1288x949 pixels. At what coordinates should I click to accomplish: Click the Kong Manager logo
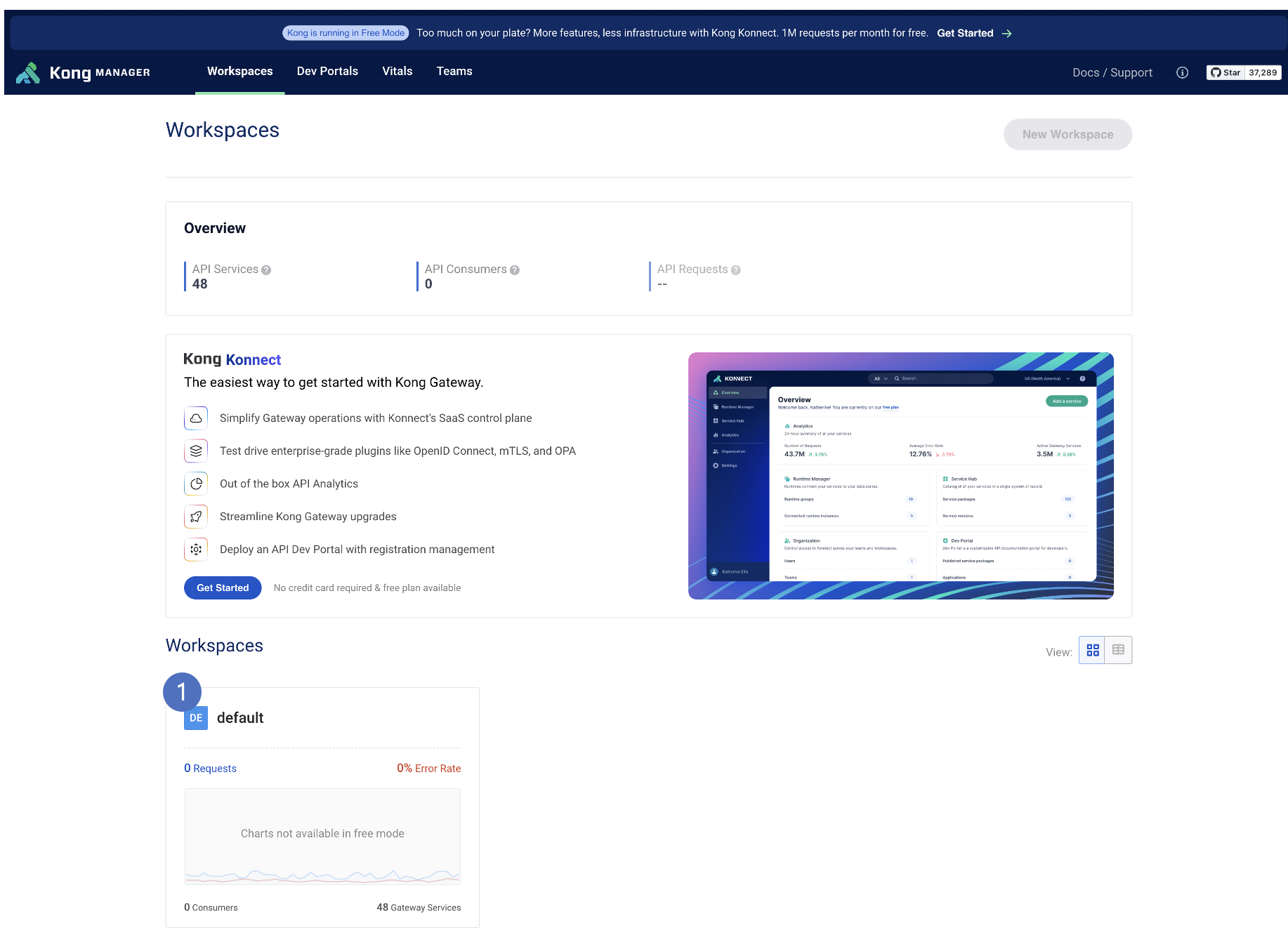(83, 72)
